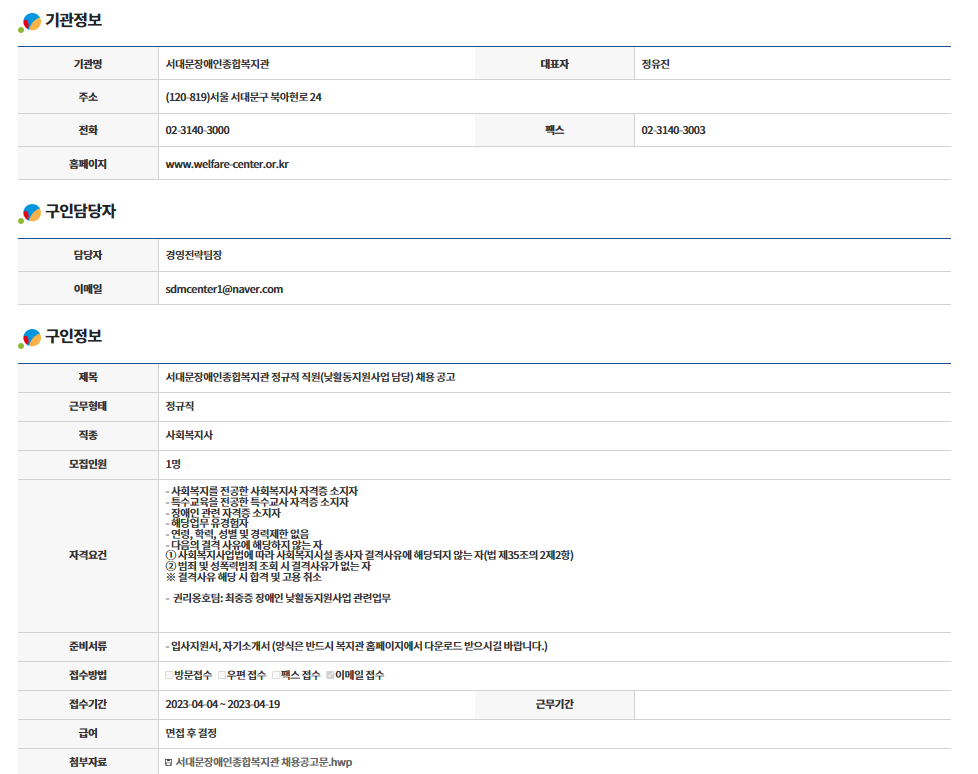This screenshot has width=978, height=774.
Task: Click the 제목 label cell
Action: coord(88,377)
